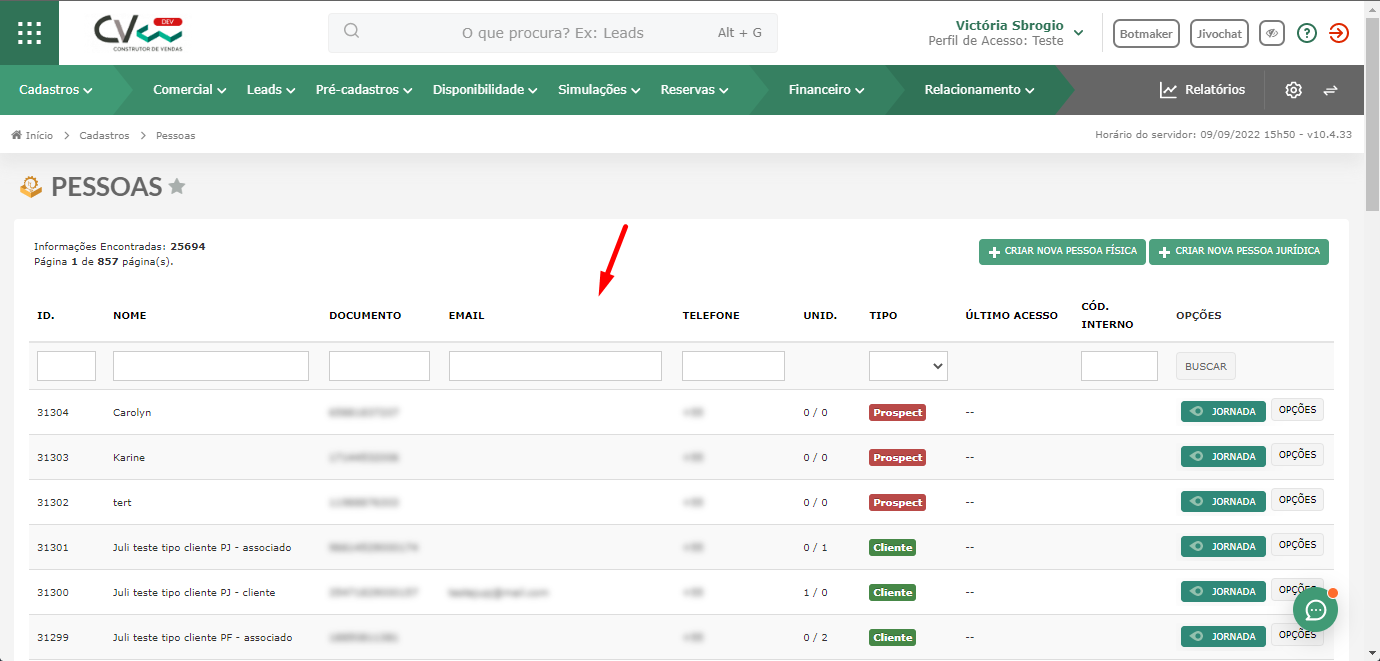
Task: Open Opções for Karine
Action: 1297,455
